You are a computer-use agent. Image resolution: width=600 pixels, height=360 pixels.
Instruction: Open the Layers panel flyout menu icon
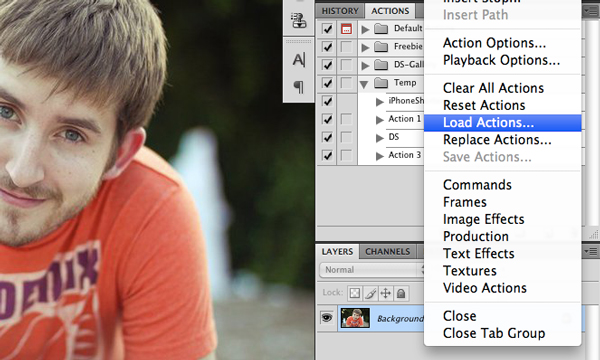coord(590,251)
